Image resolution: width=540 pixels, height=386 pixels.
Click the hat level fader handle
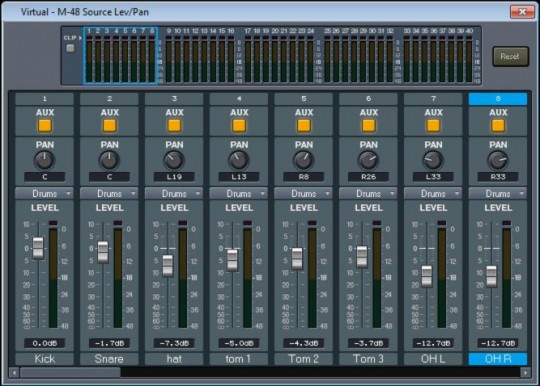[168, 265]
